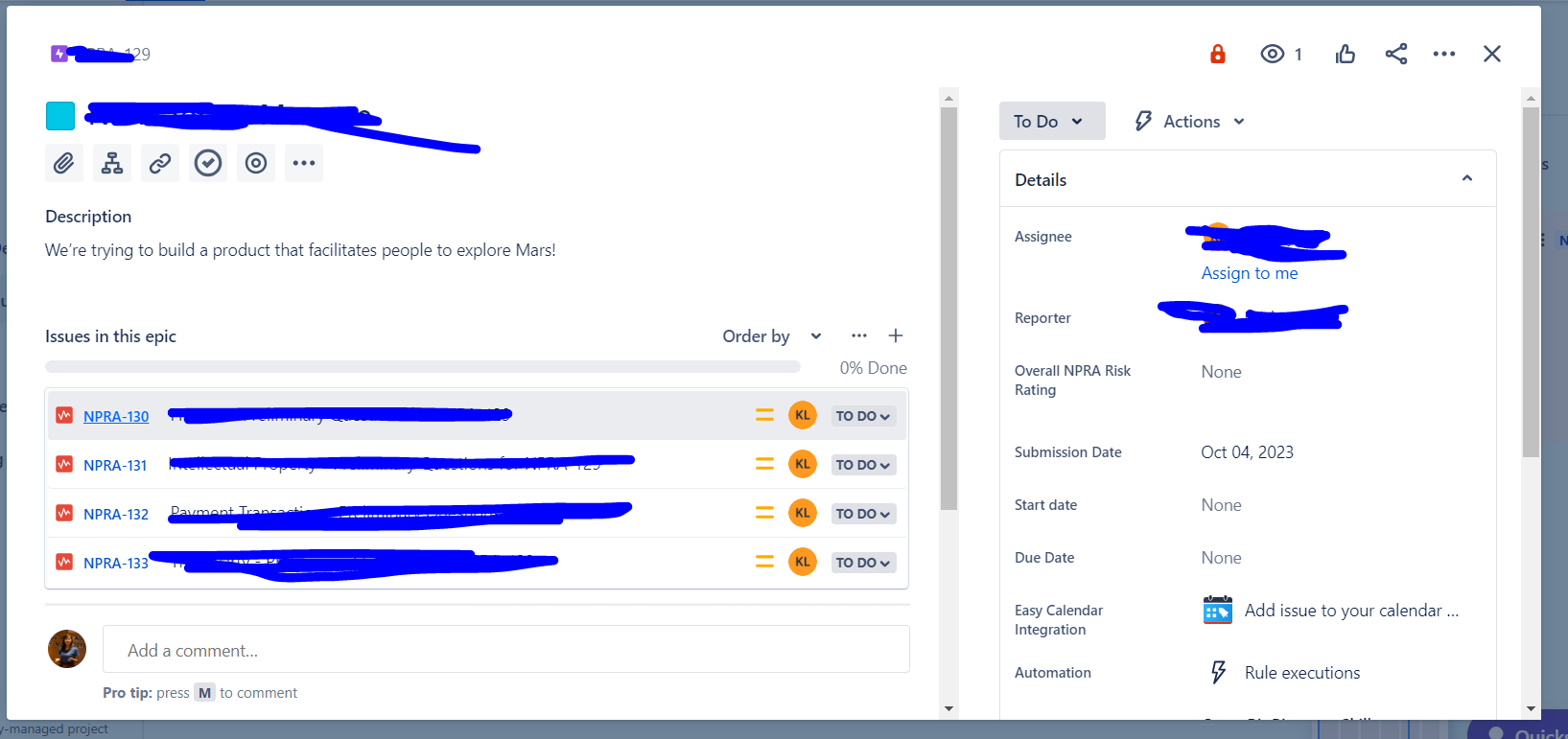
Task: Add a new issue to this epic
Action: pos(896,335)
